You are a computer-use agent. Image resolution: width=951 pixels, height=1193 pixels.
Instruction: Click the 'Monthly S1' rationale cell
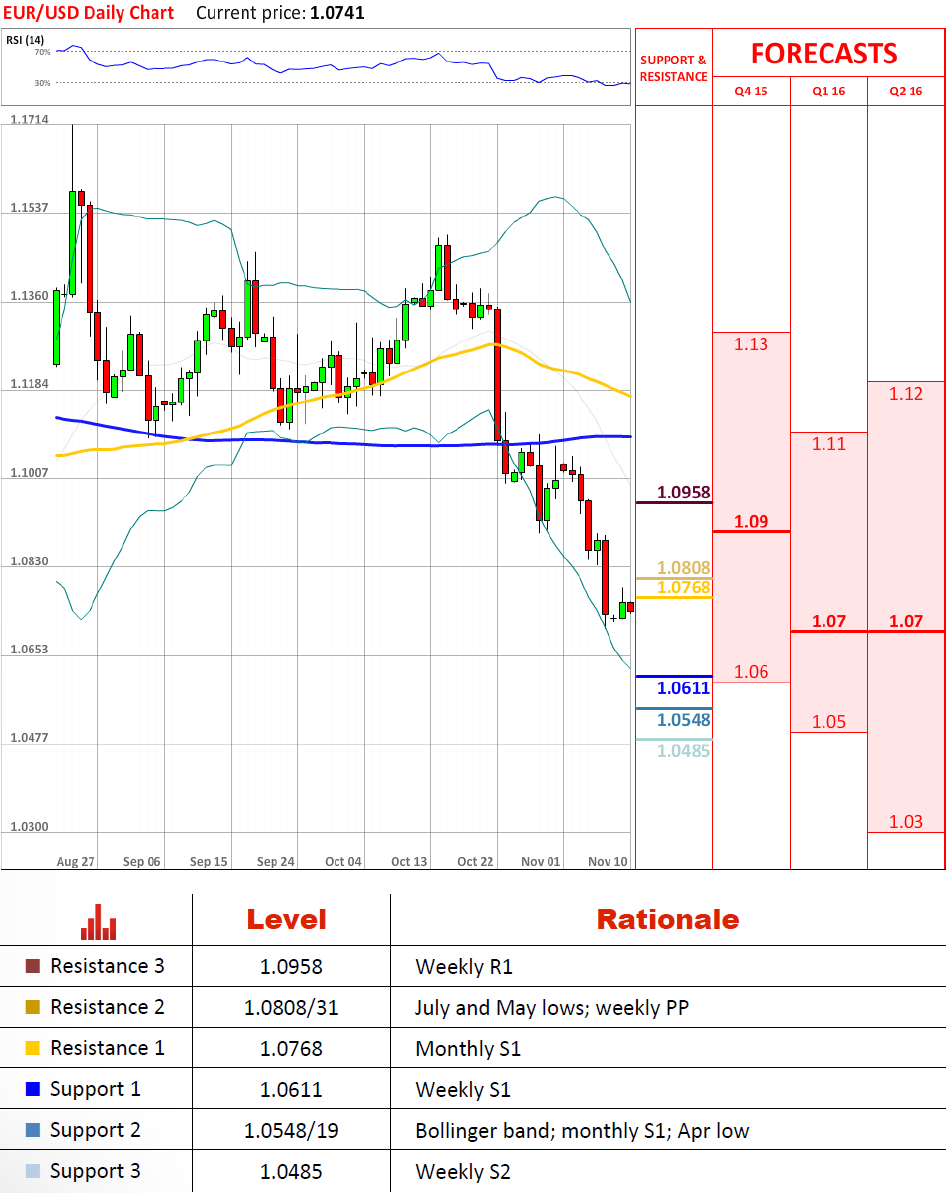pyautogui.click(x=468, y=1049)
